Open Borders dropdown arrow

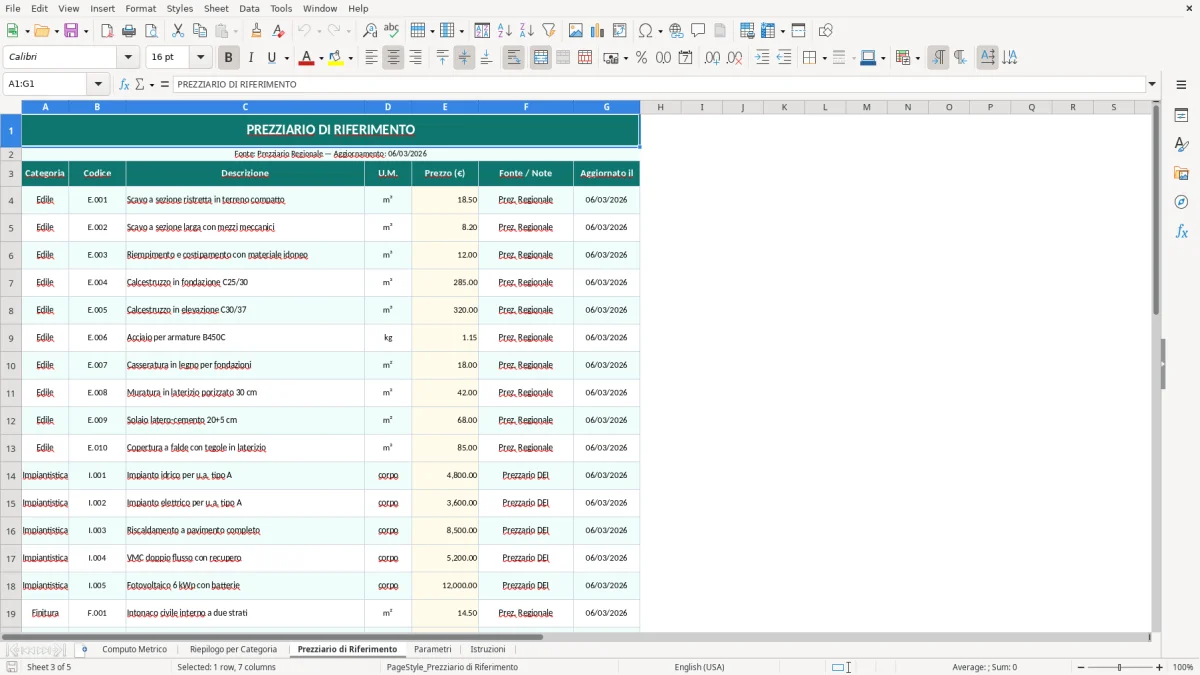pos(823,58)
